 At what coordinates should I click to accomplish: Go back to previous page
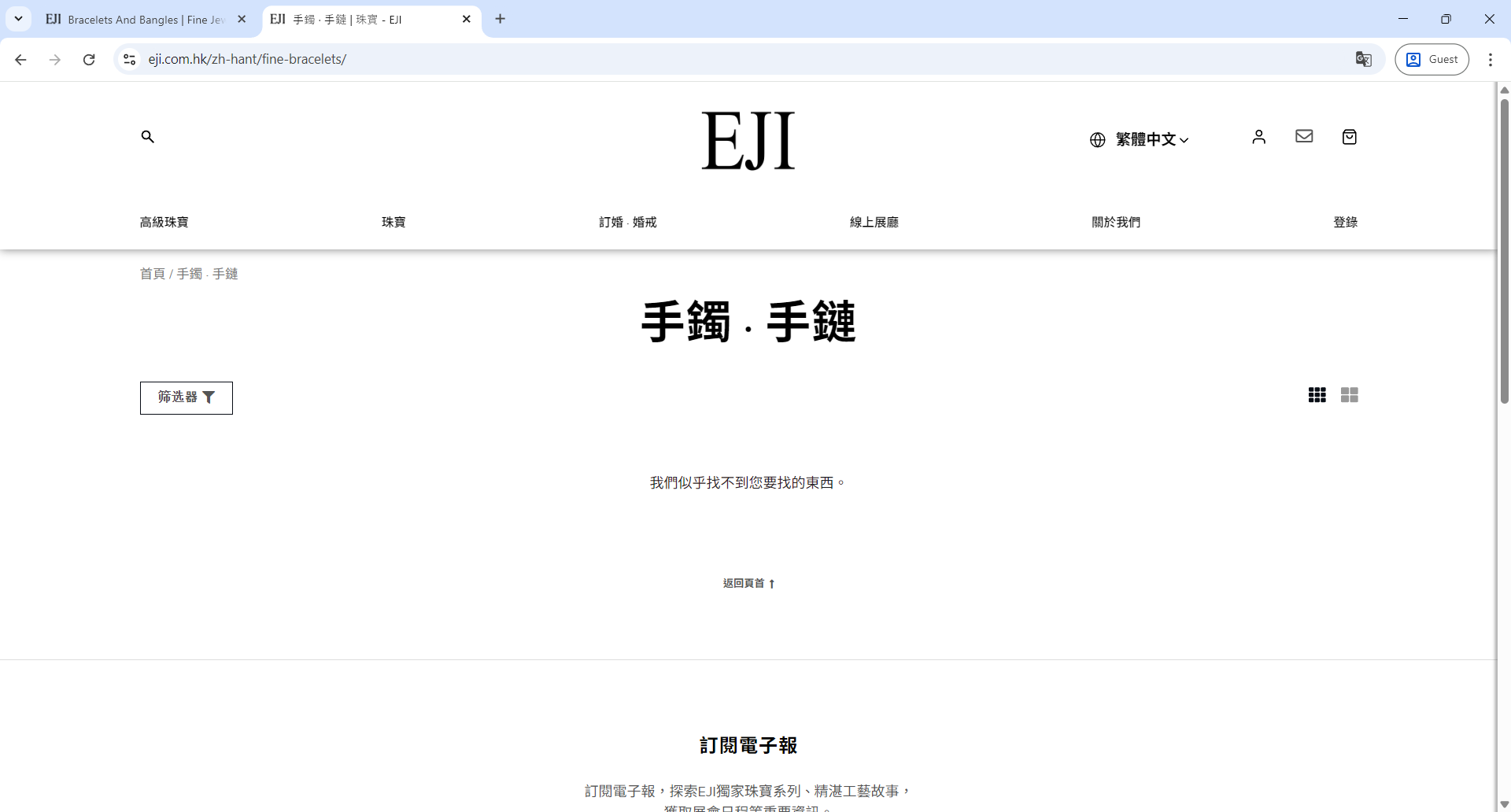(x=20, y=59)
